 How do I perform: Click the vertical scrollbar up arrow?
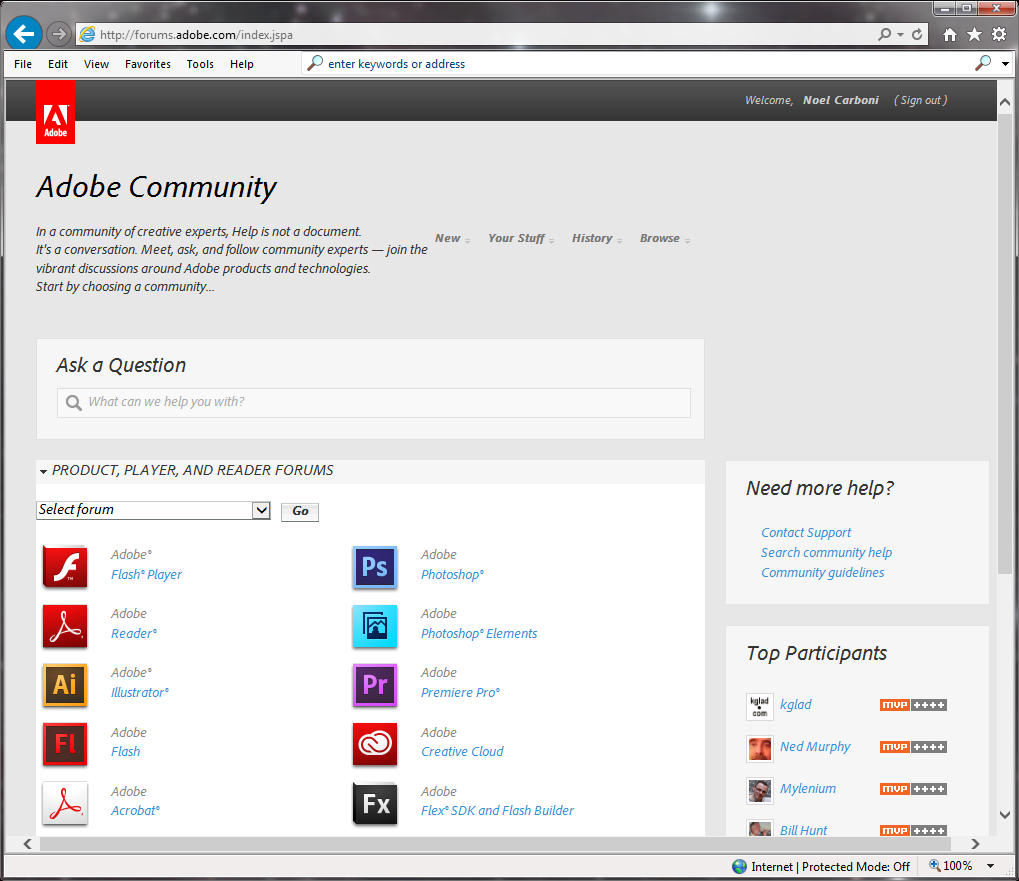(1005, 102)
